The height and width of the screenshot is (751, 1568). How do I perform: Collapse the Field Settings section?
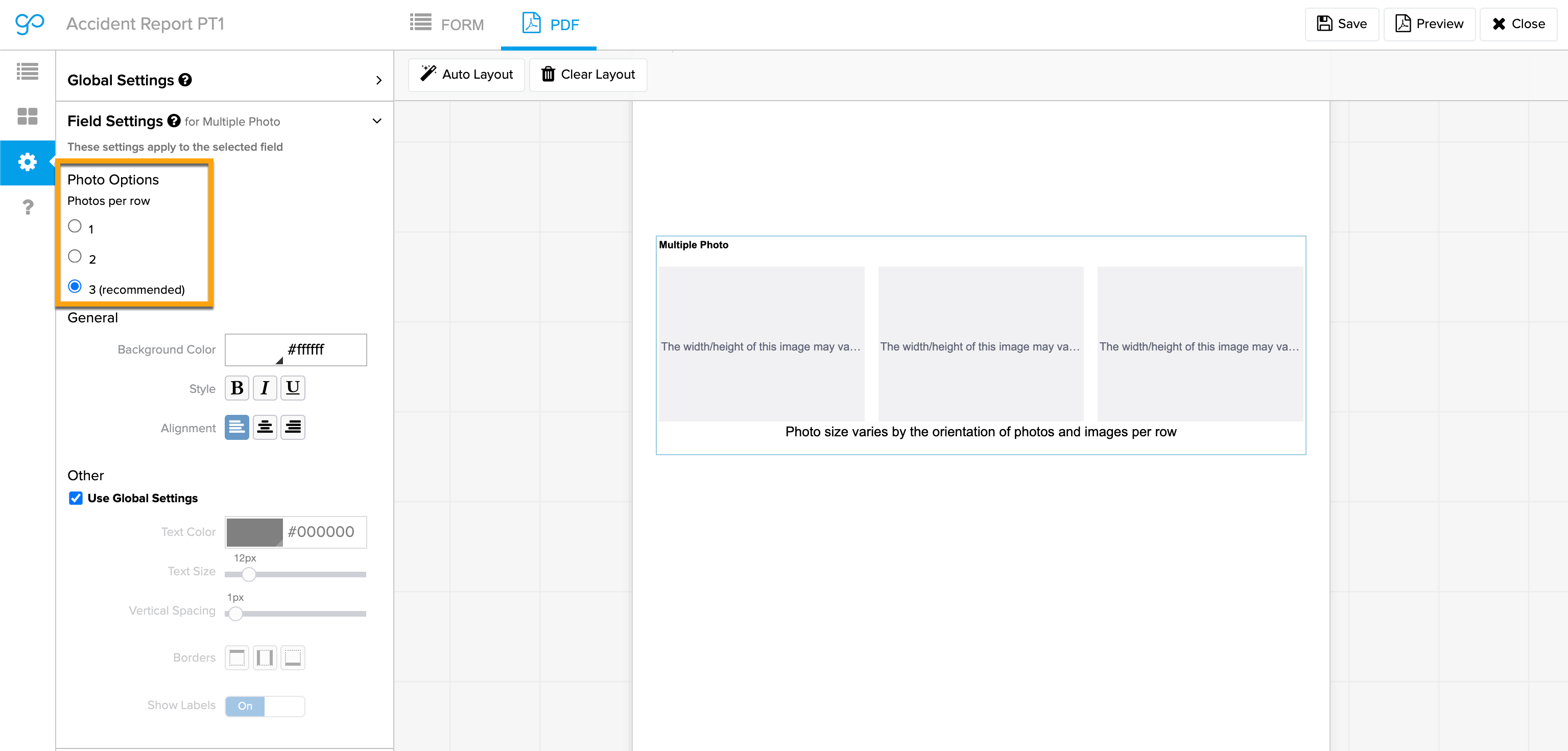(x=377, y=121)
